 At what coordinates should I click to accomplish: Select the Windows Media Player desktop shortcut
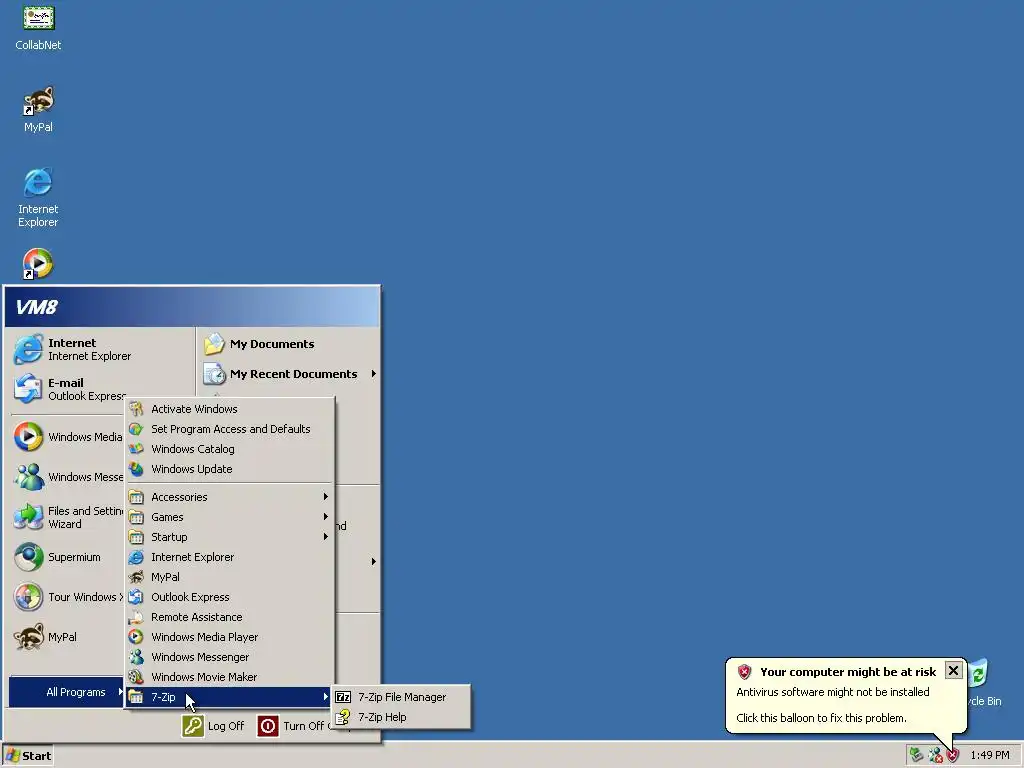[38, 264]
